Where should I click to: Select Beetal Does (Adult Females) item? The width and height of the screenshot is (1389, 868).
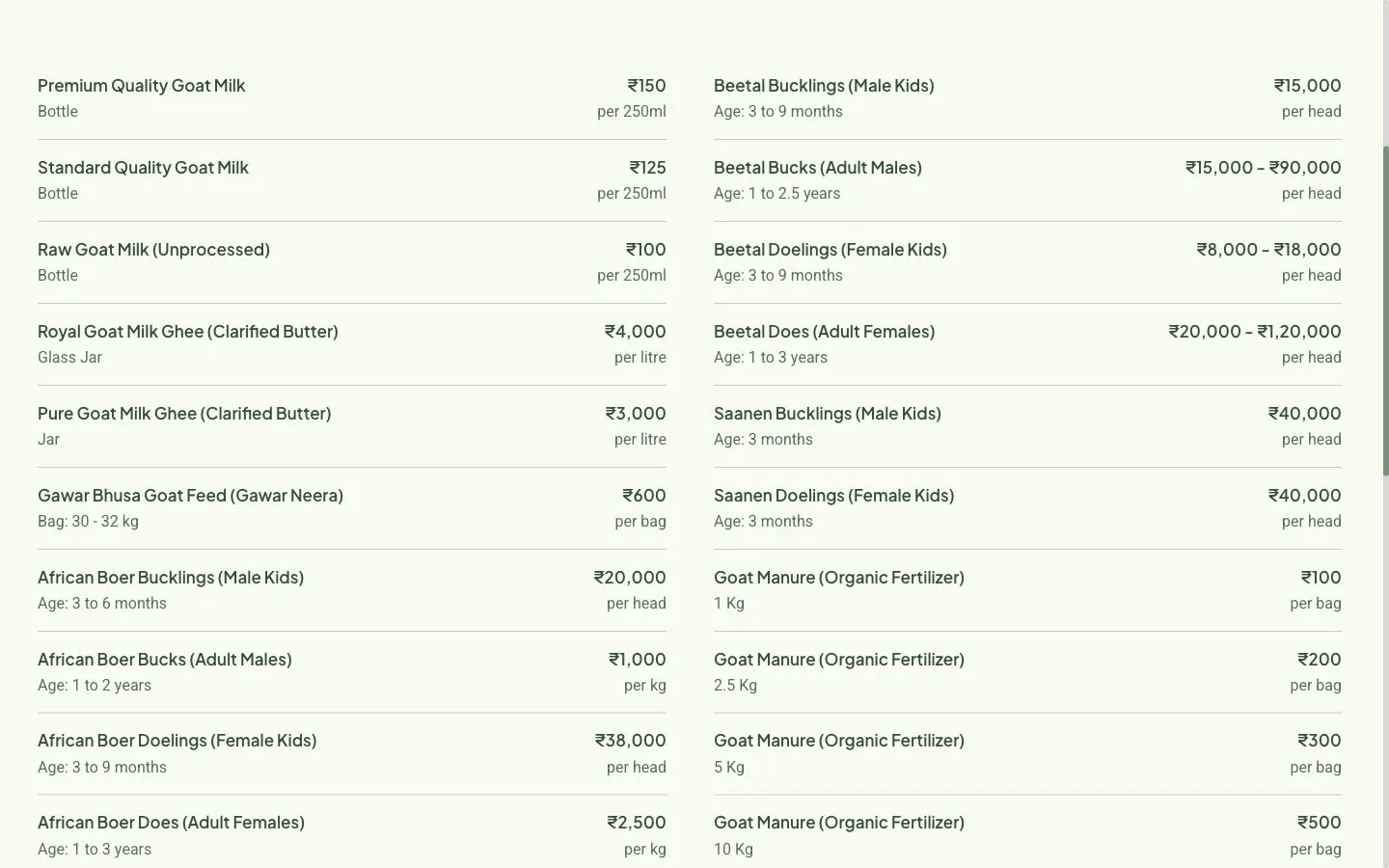(1027, 344)
